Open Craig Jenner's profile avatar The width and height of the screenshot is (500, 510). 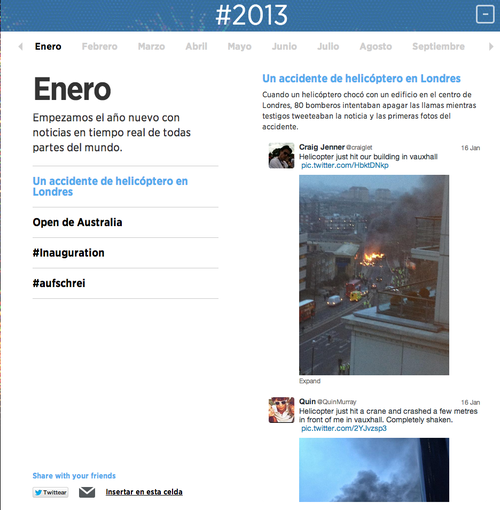click(282, 156)
